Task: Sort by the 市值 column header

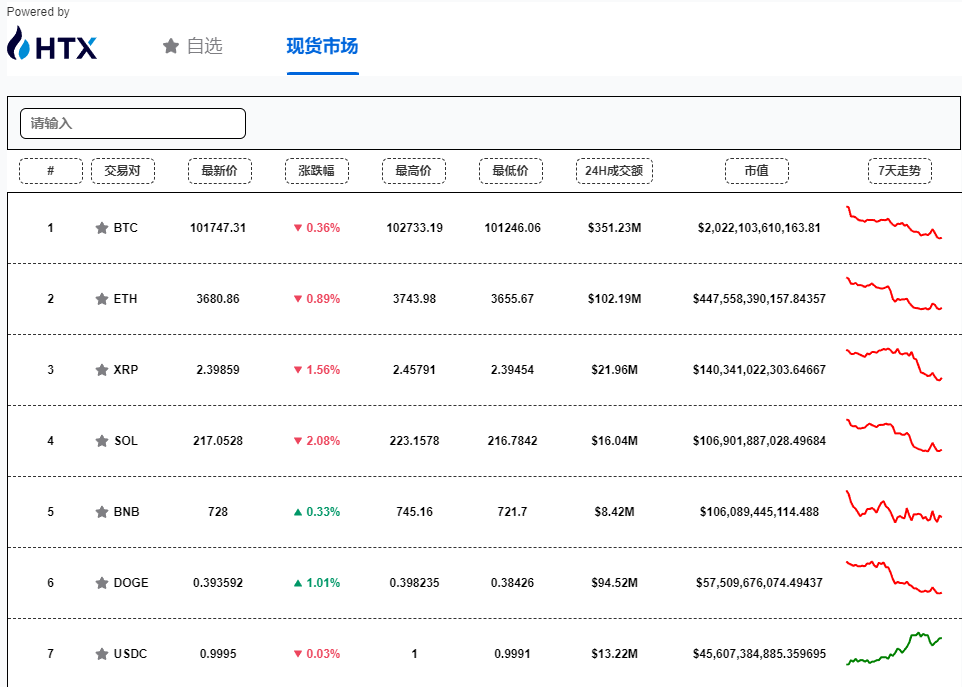Action: [756, 170]
